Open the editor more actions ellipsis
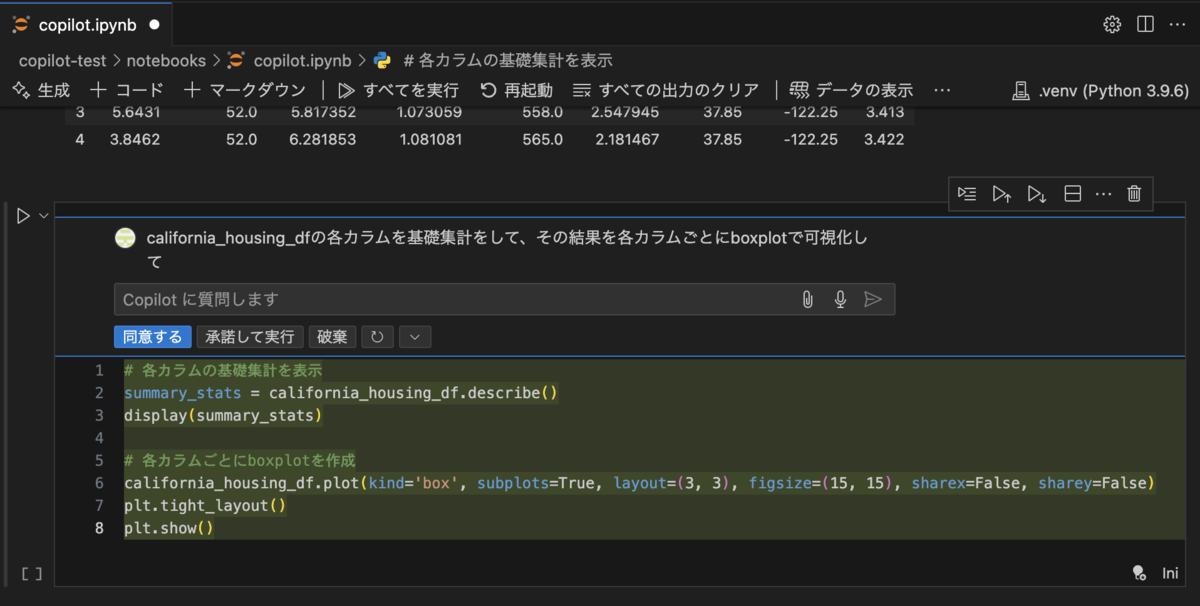 point(1177,24)
